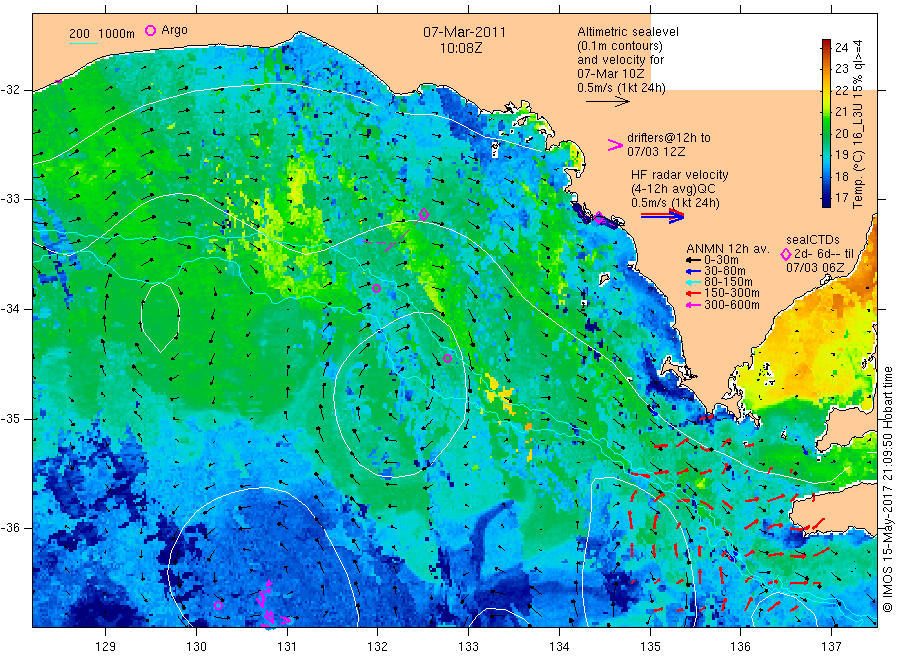Click the '300-600m' depth label

coord(731,305)
